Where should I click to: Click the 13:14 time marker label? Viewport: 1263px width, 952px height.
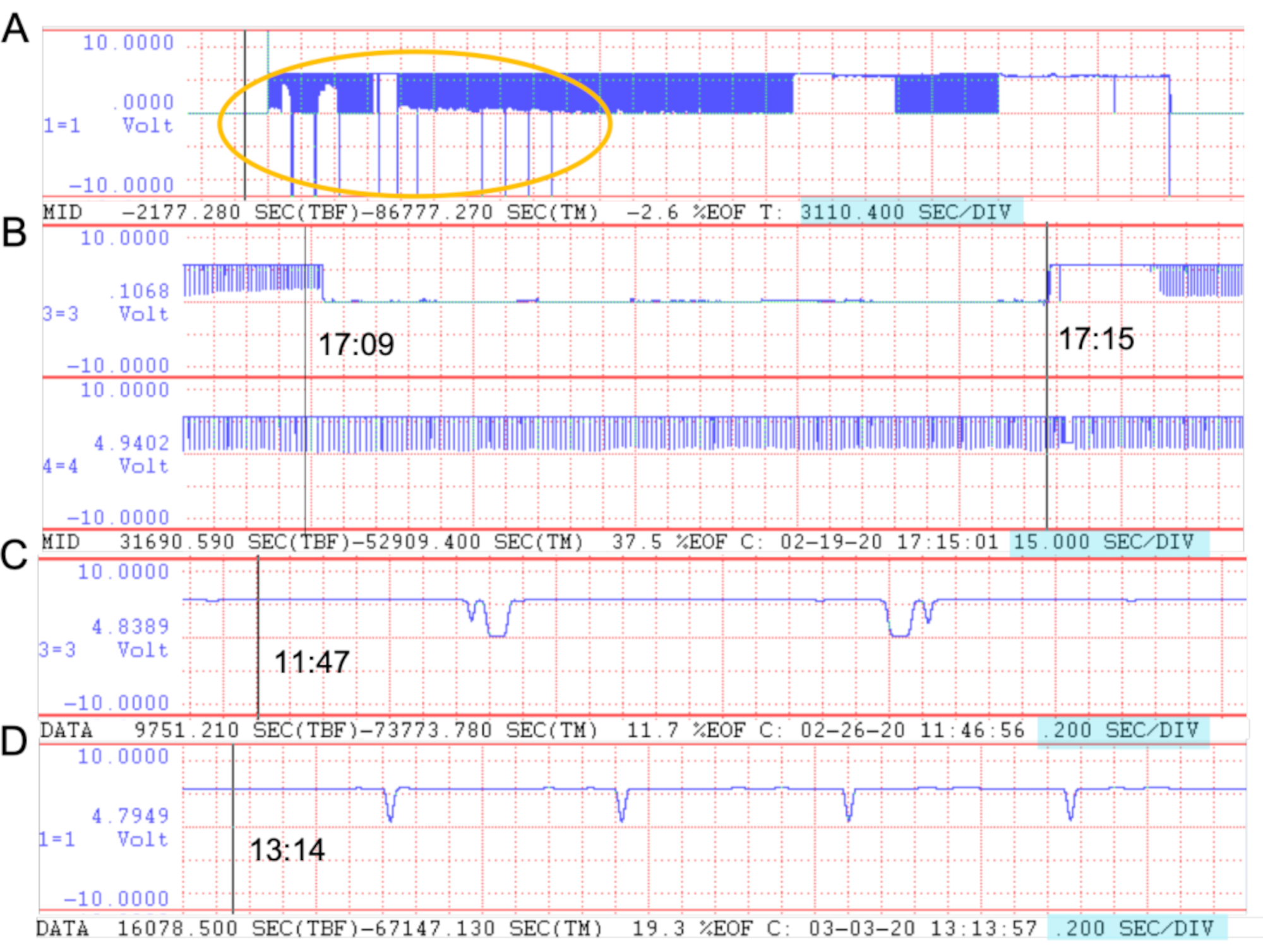(287, 850)
